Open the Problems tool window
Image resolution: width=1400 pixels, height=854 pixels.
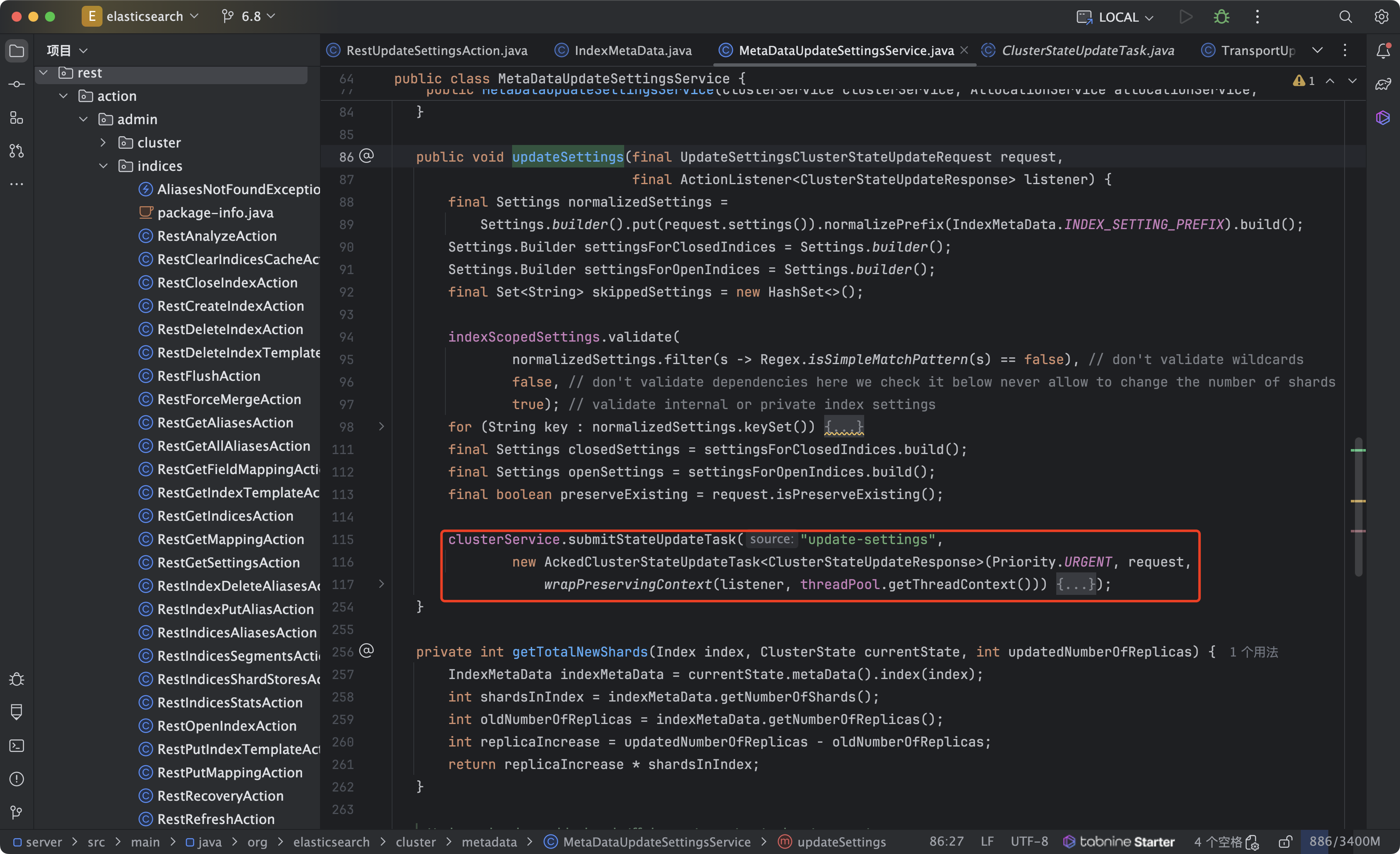click(x=17, y=779)
